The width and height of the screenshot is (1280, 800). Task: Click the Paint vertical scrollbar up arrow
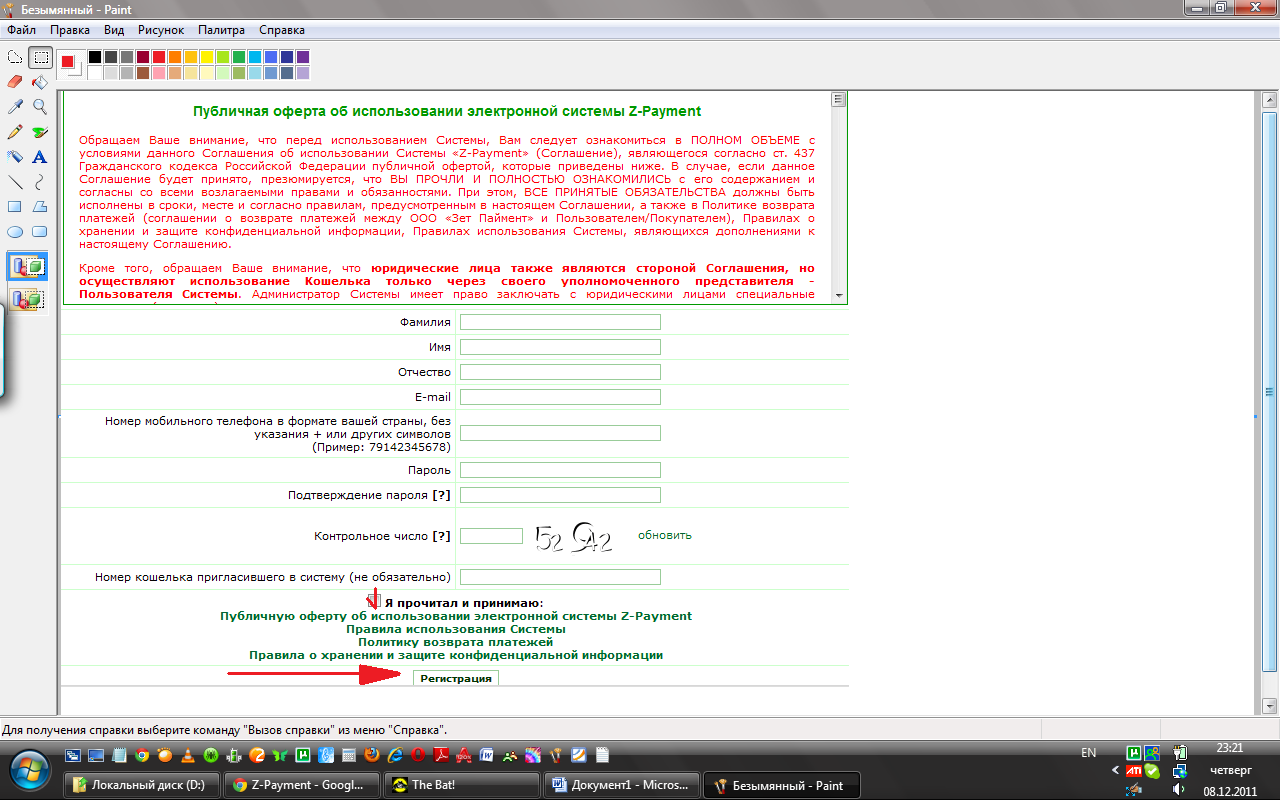(x=1270, y=100)
